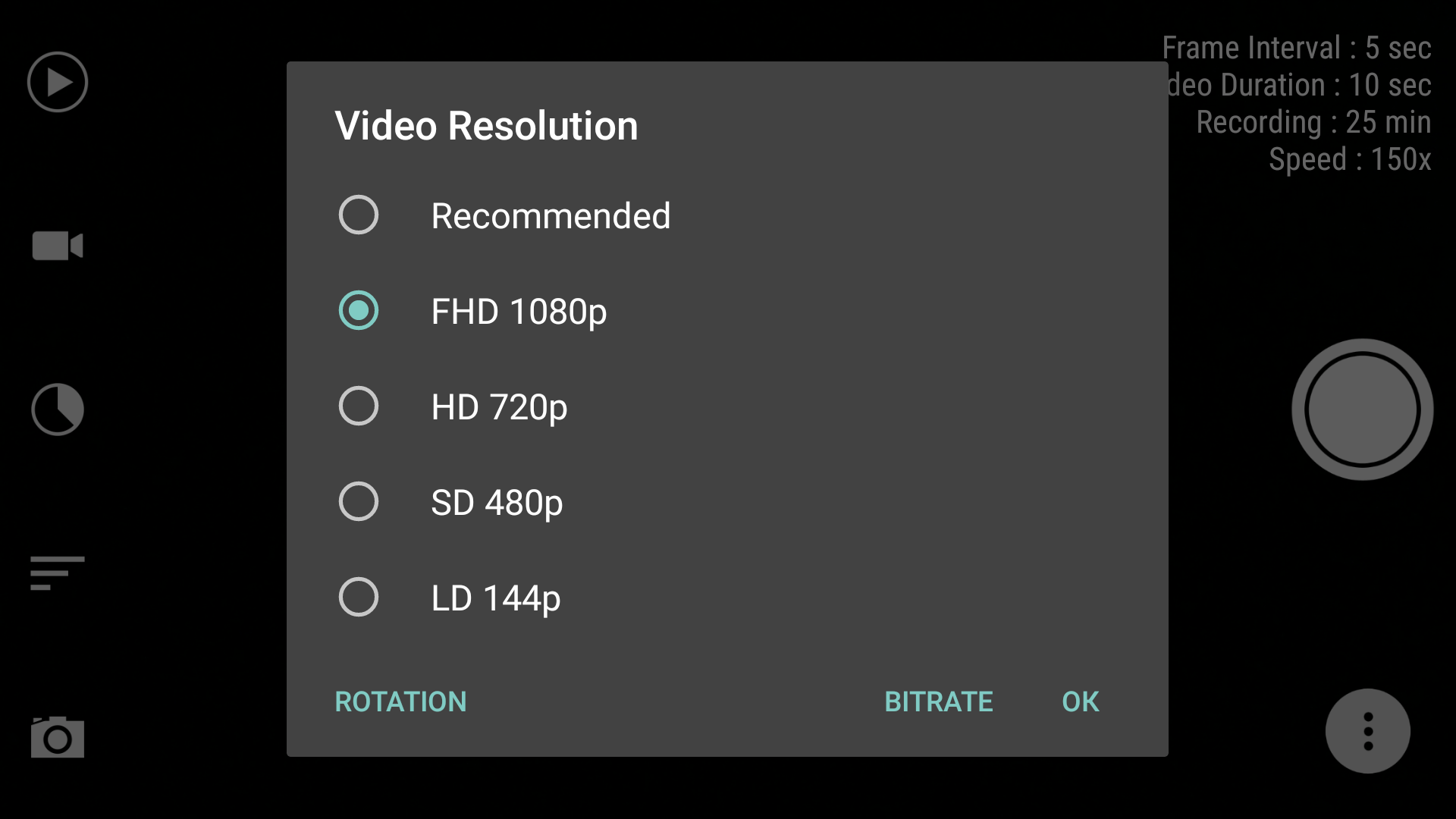This screenshot has width=1456, height=819.
Task: Select the Recommended resolution option
Action: tap(727, 215)
